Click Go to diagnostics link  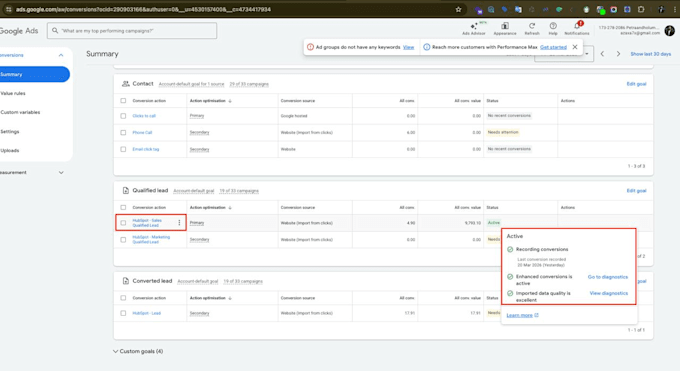[x=608, y=277]
